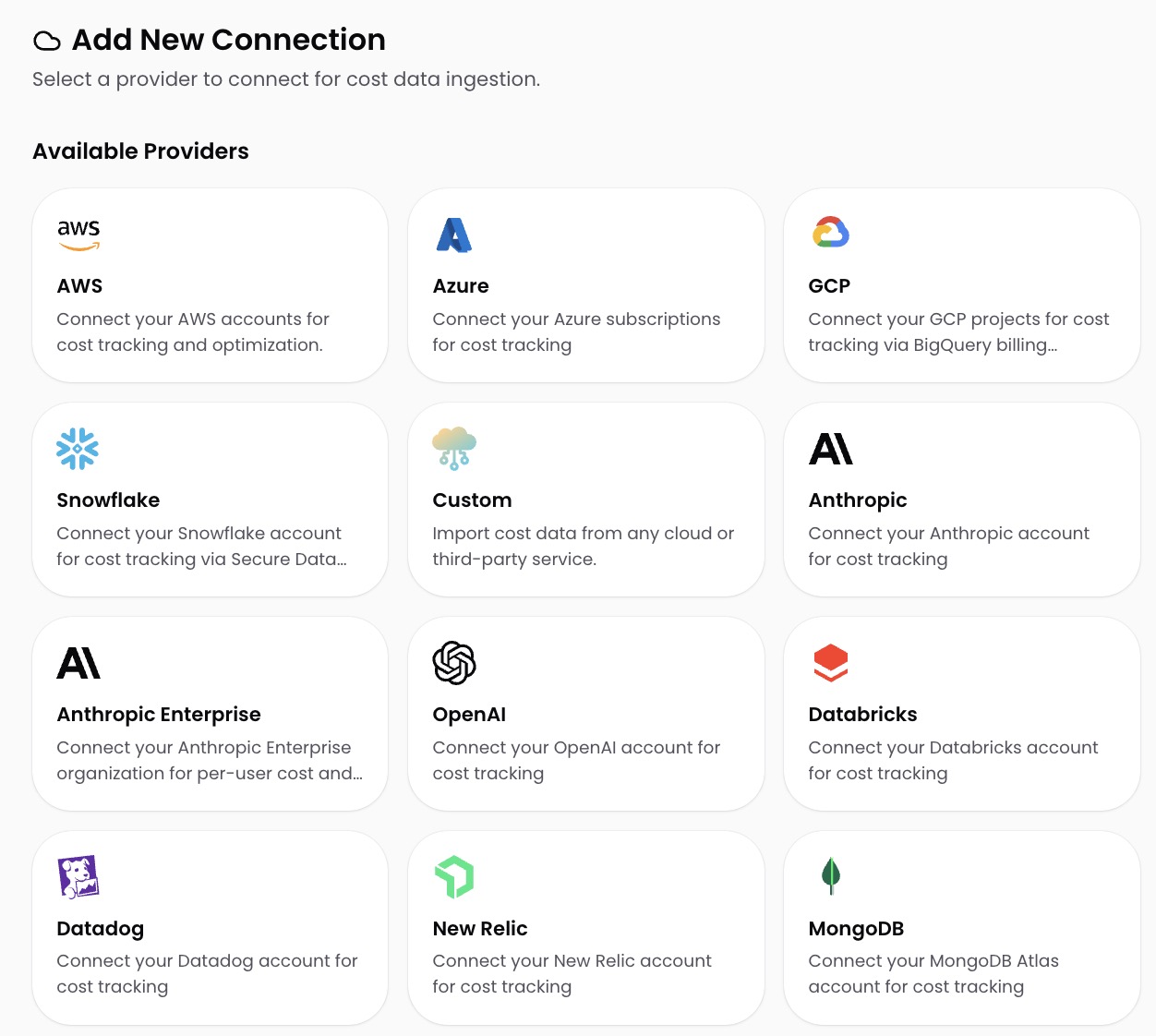Click the Databricks logo icon
Viewport: 1156px width, 1036px height.
click(x=830, y=663)
